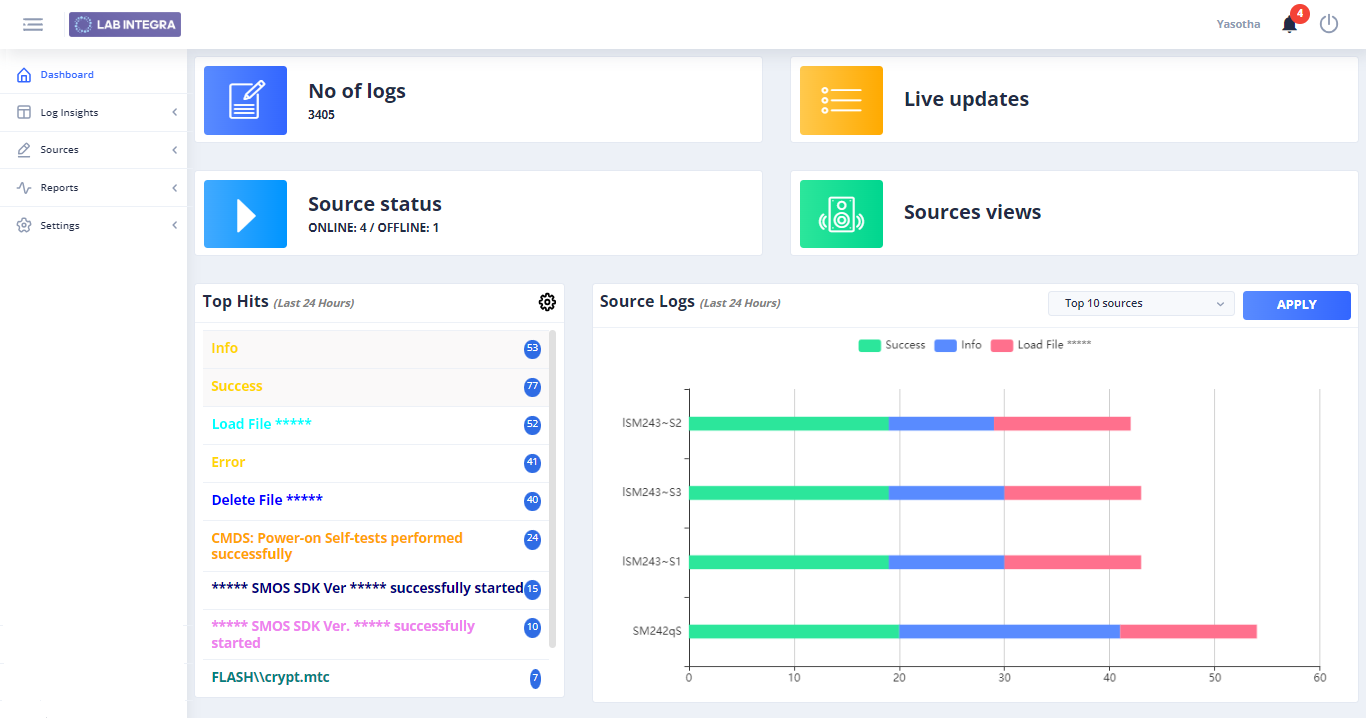
Task: Toggle Load File series in legend
Action: tap(1041, 345)
